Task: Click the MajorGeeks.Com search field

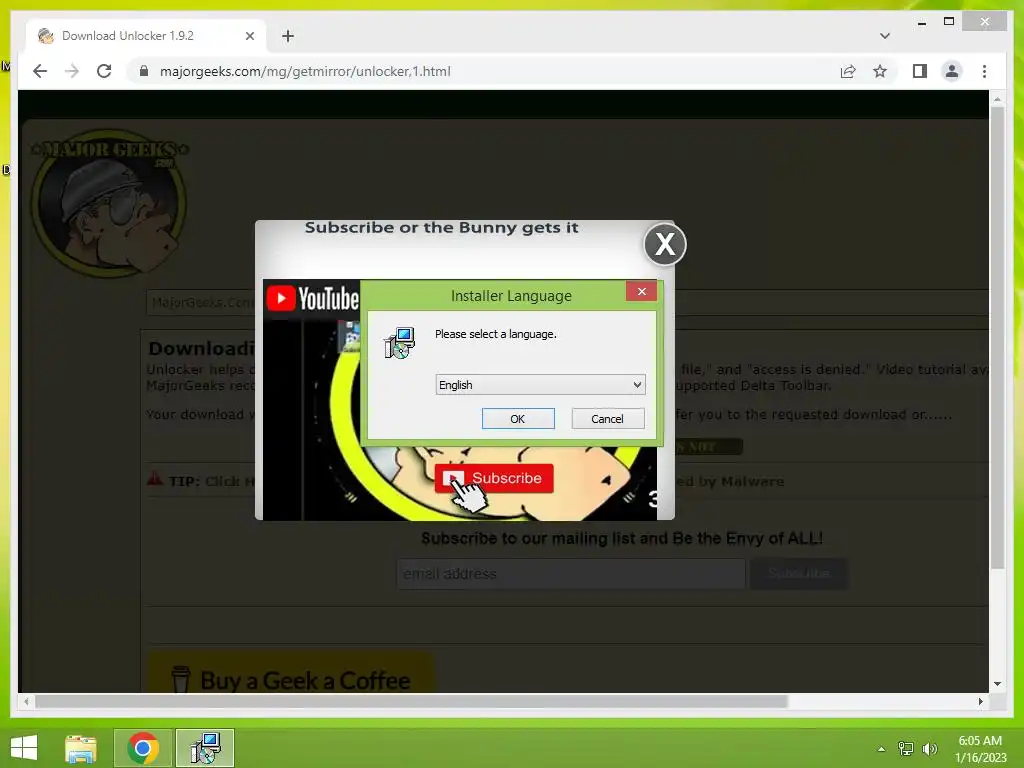Action: (x=200, y=302)
